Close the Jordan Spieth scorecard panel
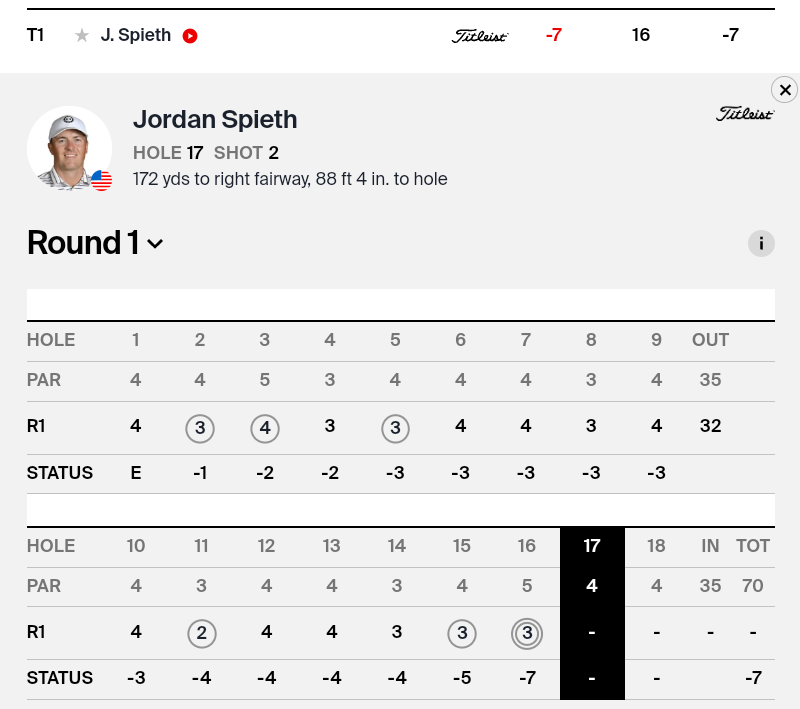 (785, 90)
